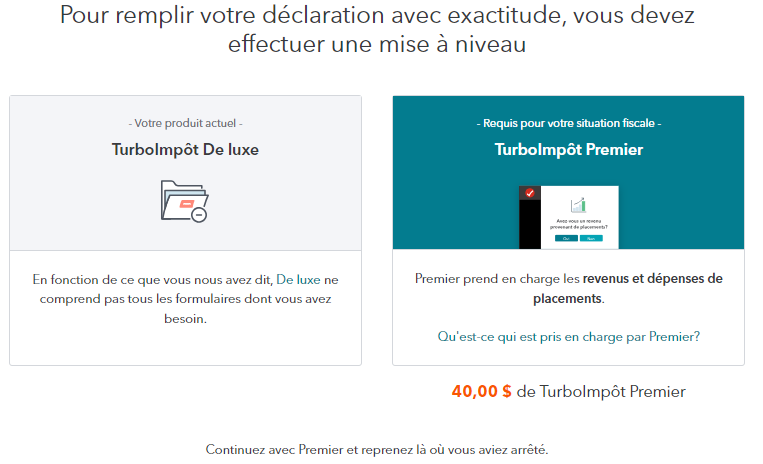This screenshot has width=763, height=464.
Task: Select the TurboImpôt Premier card title
Action: [568, 150]
